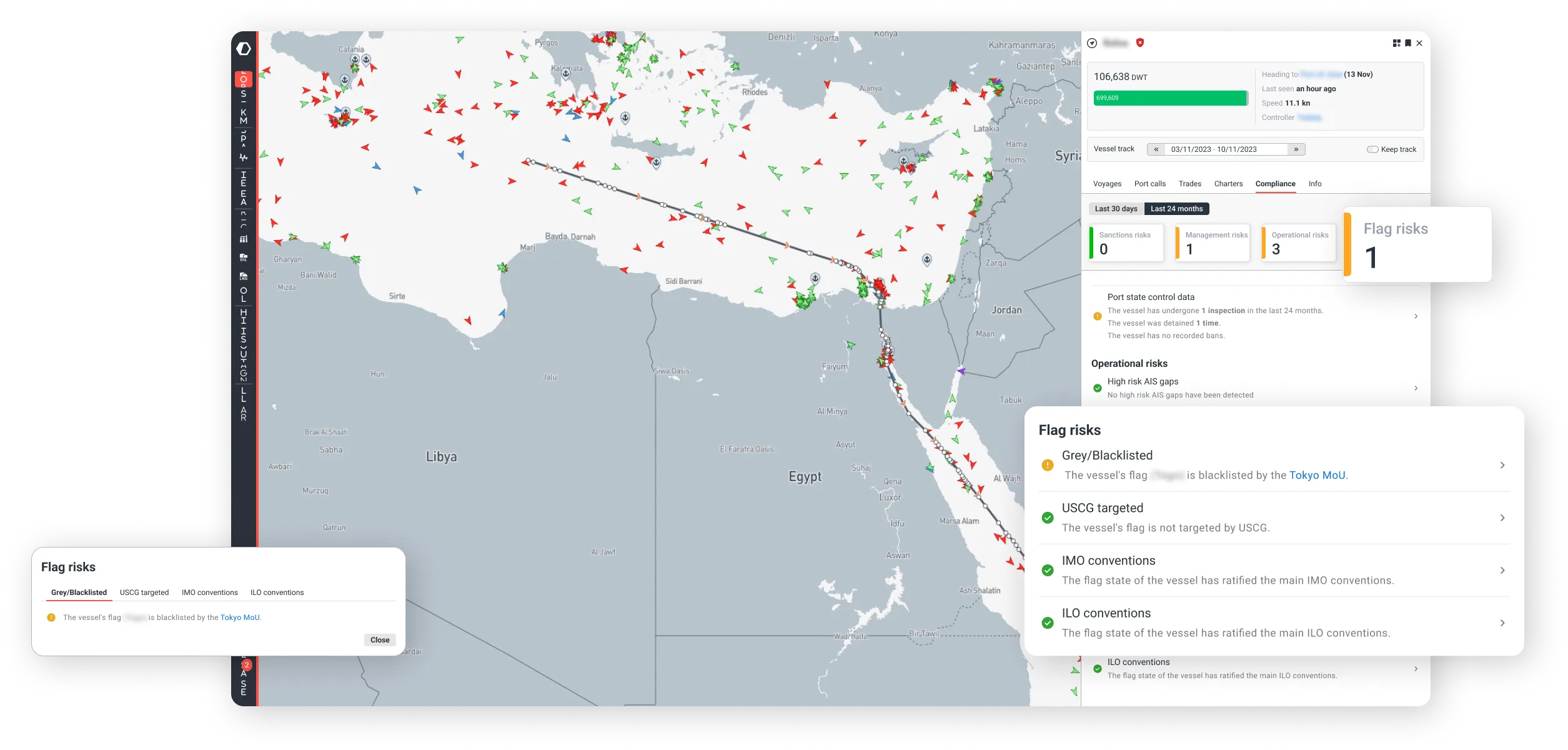Viewport: 1568px width, 750px height.
Task: Click the bookmark vessel icon
Action: [1408, 43]
